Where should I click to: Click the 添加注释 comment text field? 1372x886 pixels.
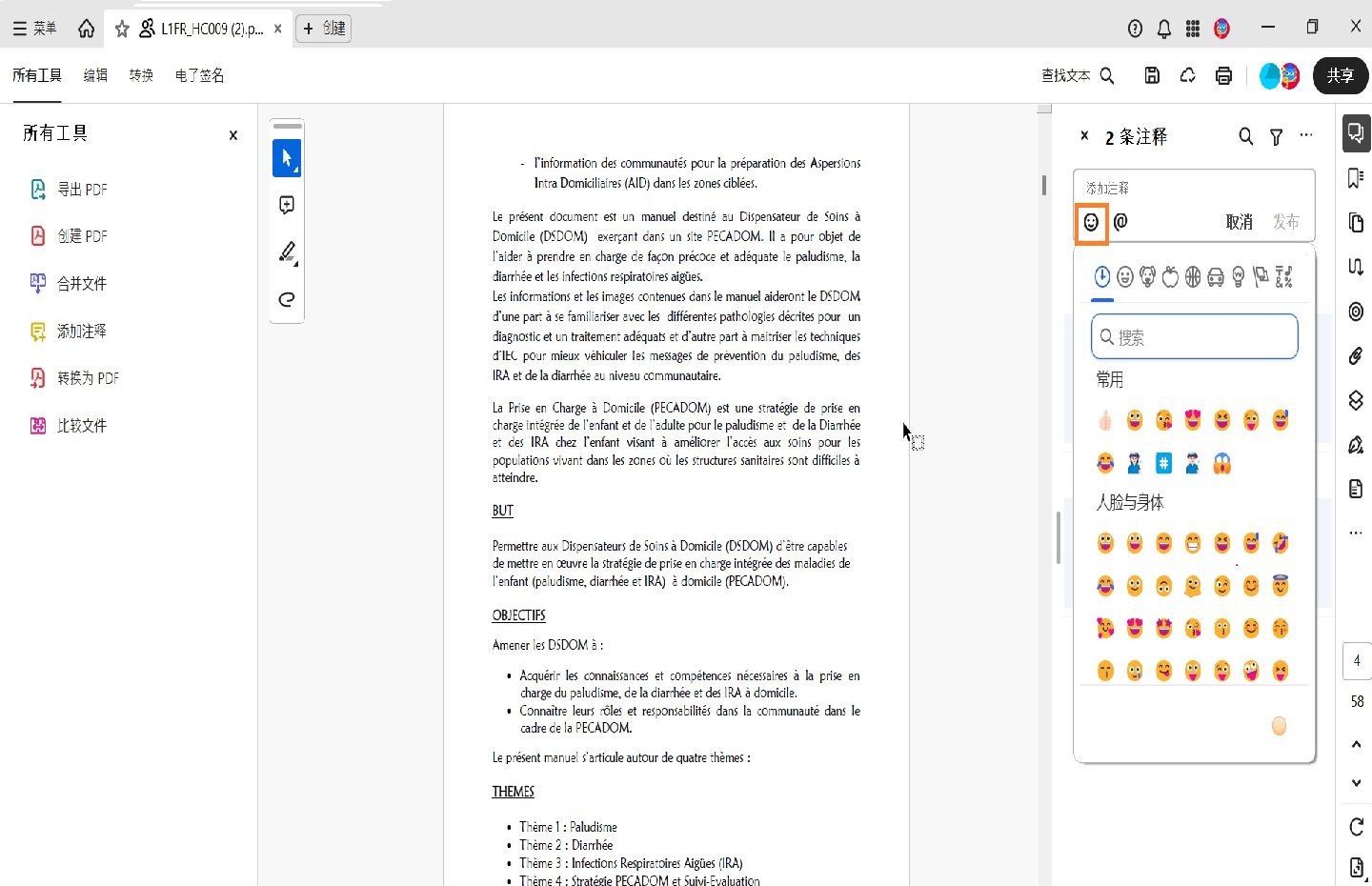tap(1195, 189)
